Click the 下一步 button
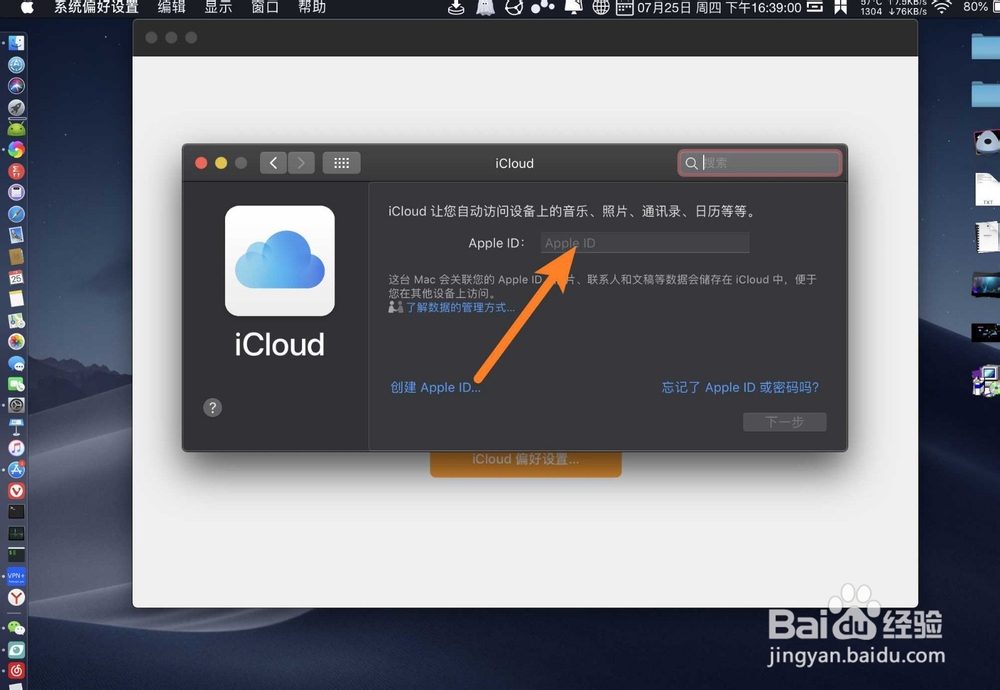Image resolution: width=1000 pixels, height=690 pixels. (x=784, y=422)
